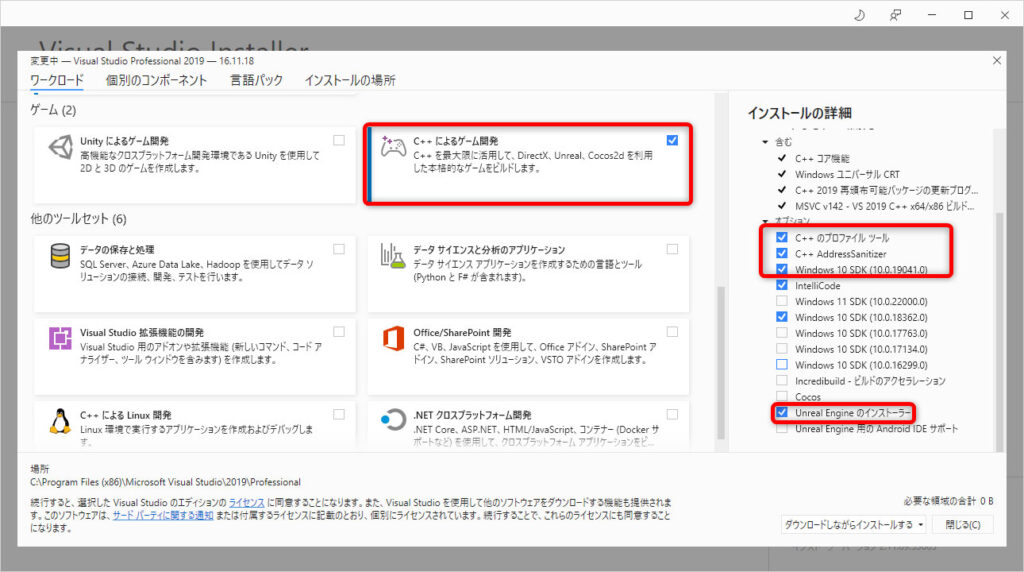The height and width of the screenshot is (572, 1024).
Task: Click the required space total text
Action: pos(948,501)
